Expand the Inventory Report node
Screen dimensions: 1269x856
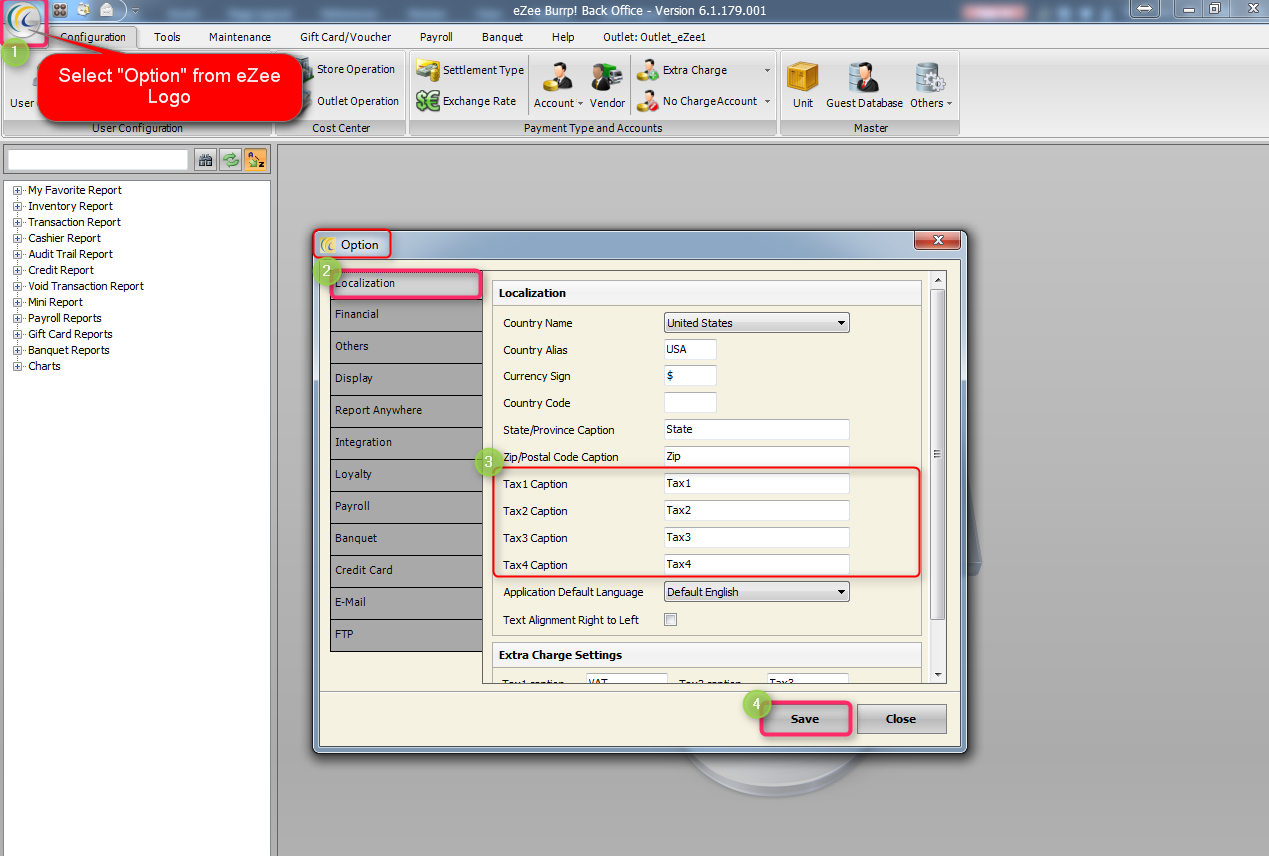click(17, 206)
